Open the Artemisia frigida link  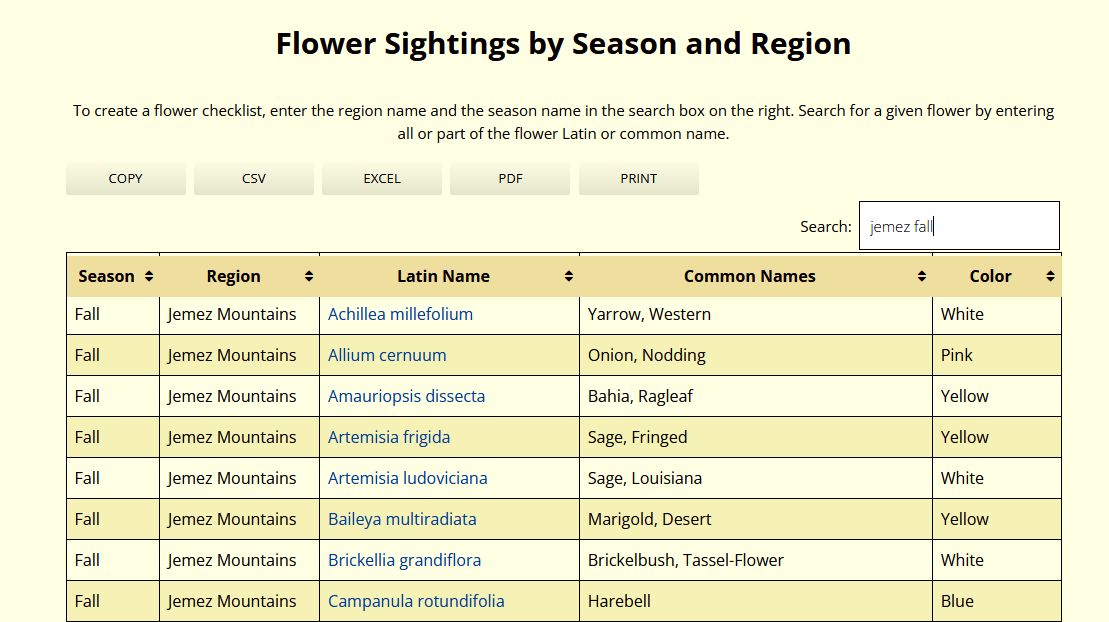[389, 437]
